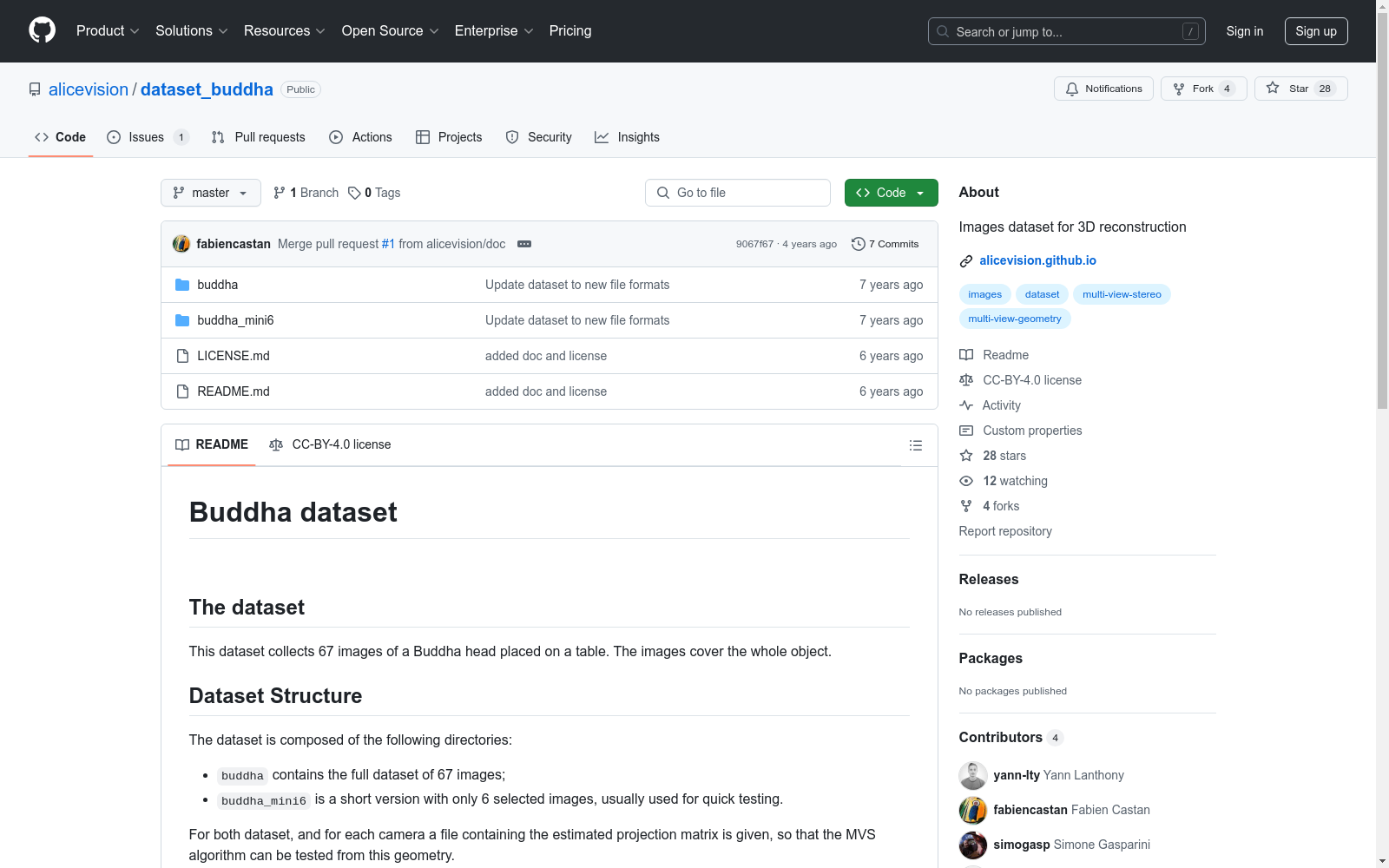The width and height of the screenshot is (1389, 868).
Task: Click the book icon beside Readme
Action: pos(966,355)
